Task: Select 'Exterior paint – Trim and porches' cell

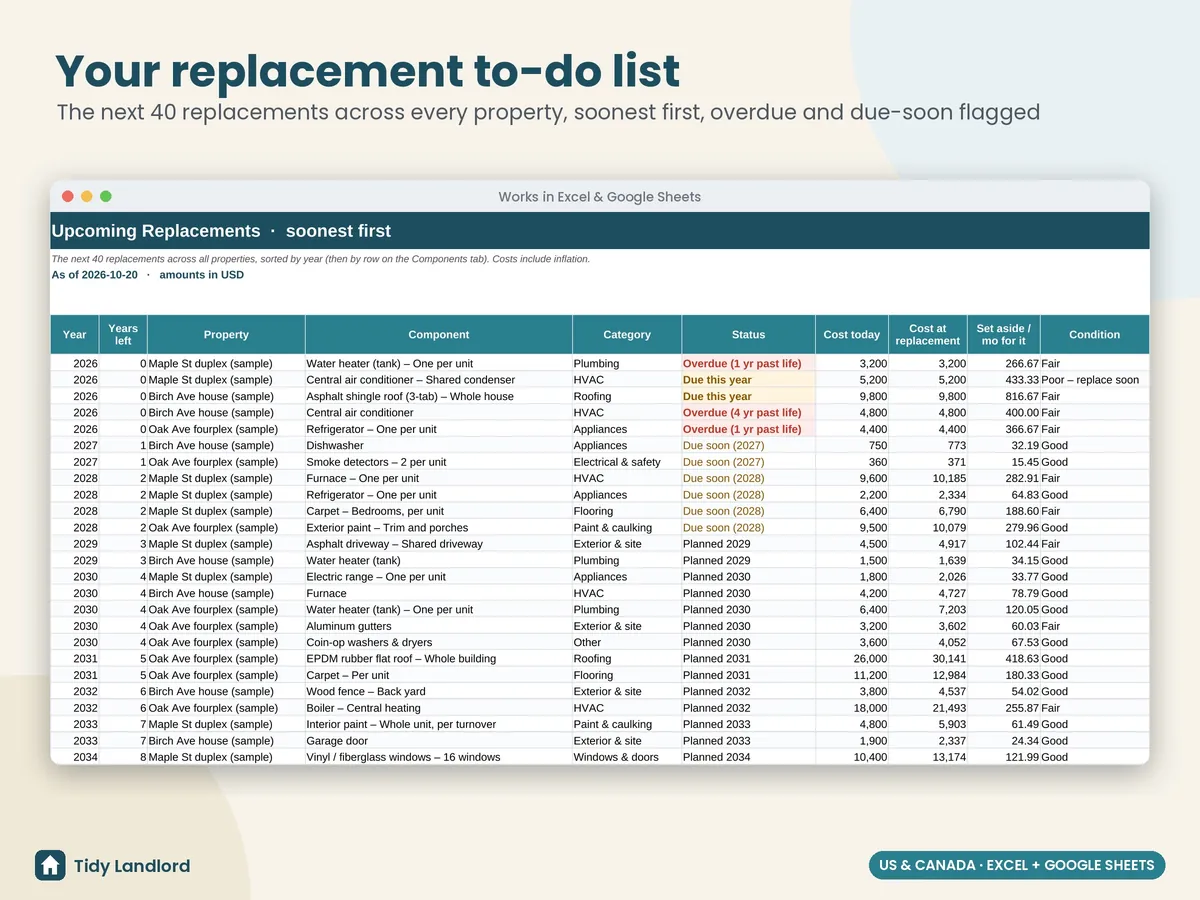Action: coord(439,528)
